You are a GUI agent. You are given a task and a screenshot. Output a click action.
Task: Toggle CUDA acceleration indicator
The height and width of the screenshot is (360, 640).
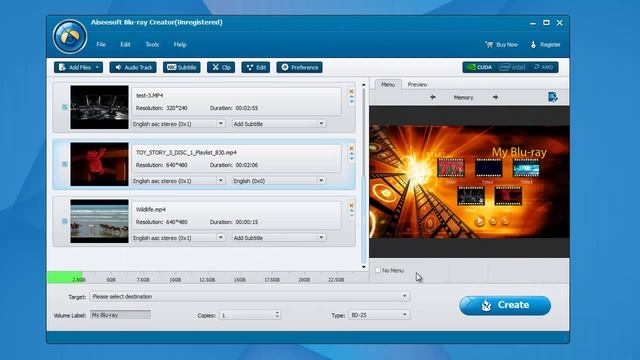coord(479,67)
